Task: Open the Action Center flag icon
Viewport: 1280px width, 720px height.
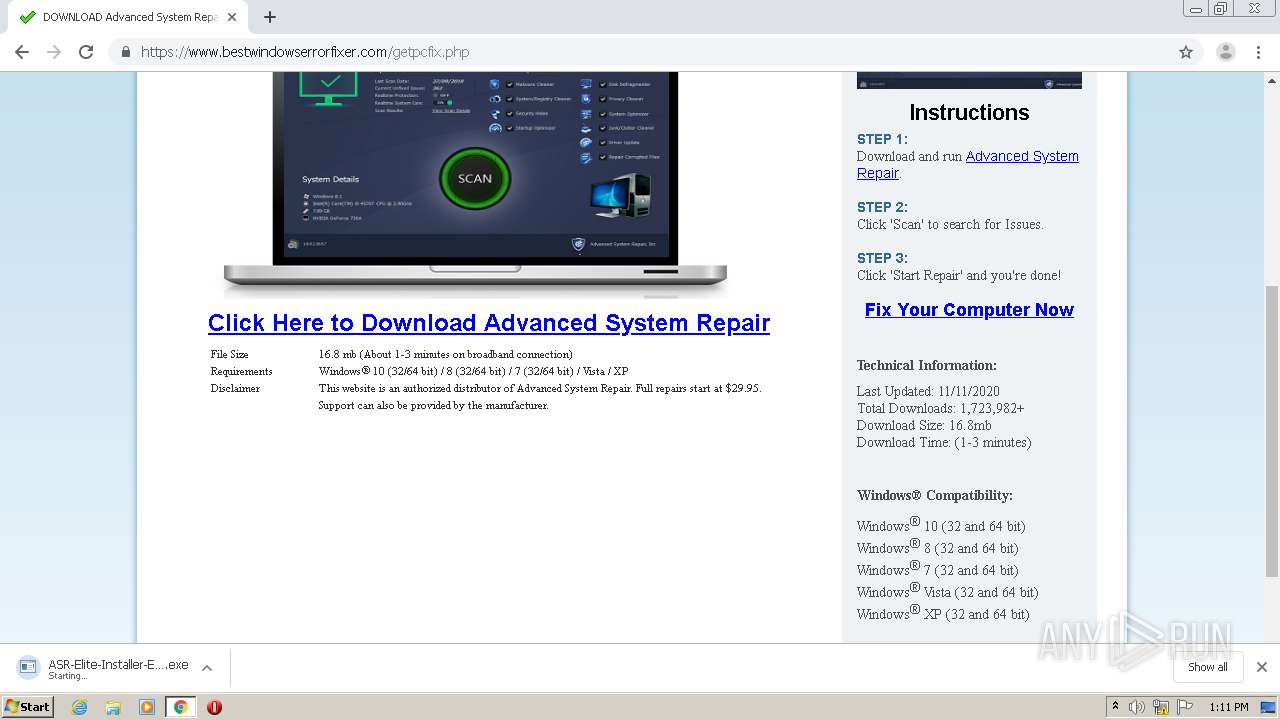Action: (1185, 707)
